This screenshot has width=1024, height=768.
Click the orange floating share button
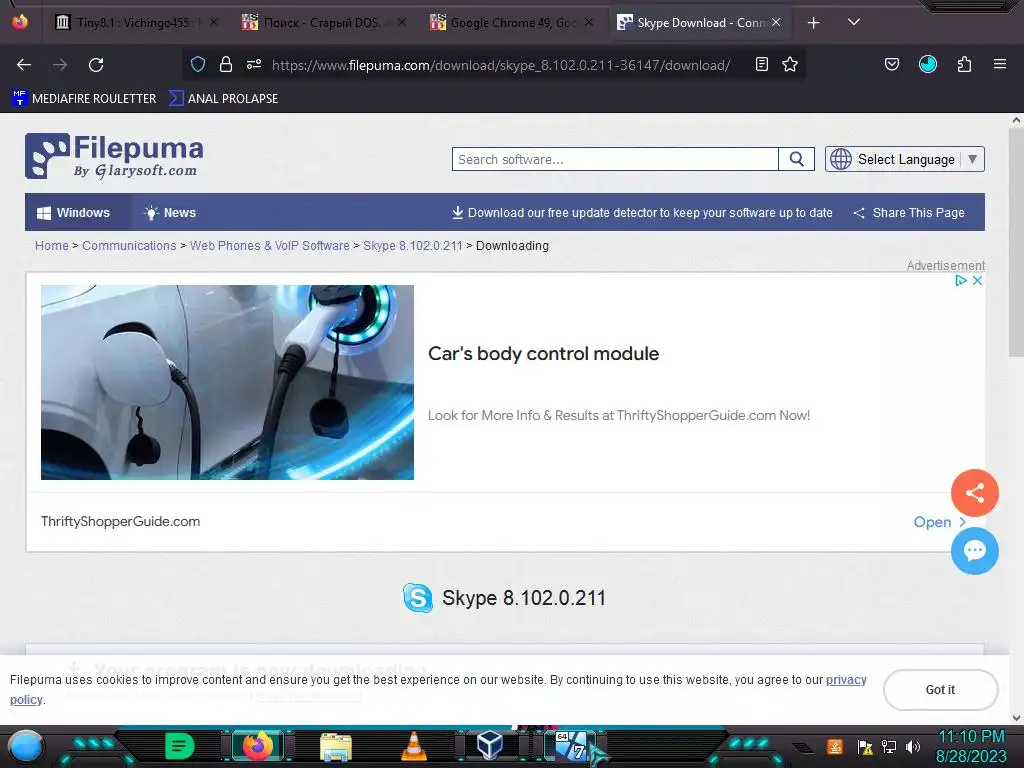[974, 492]
